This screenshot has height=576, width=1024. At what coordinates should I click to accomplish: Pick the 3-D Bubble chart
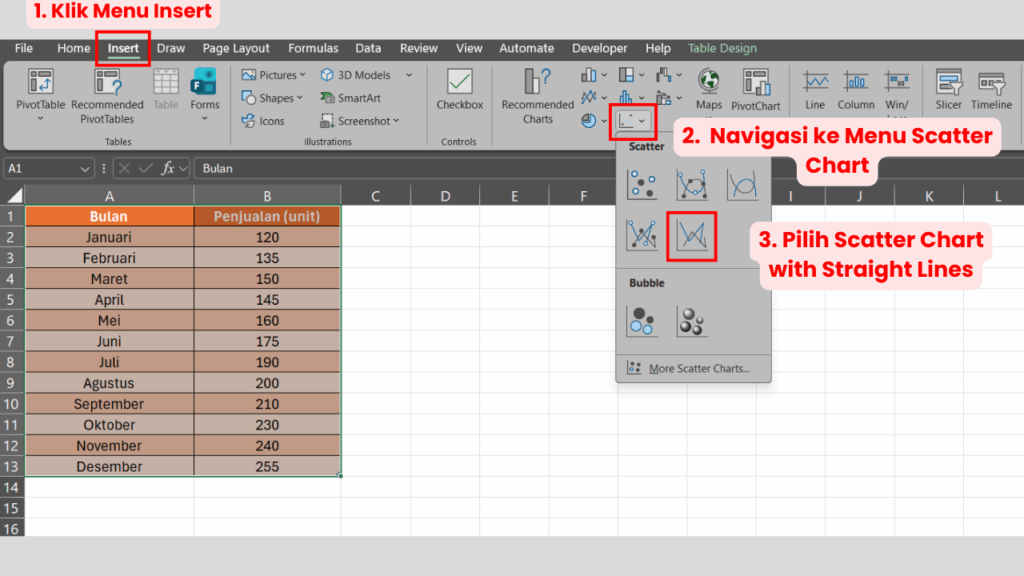(x=691, y=321)
